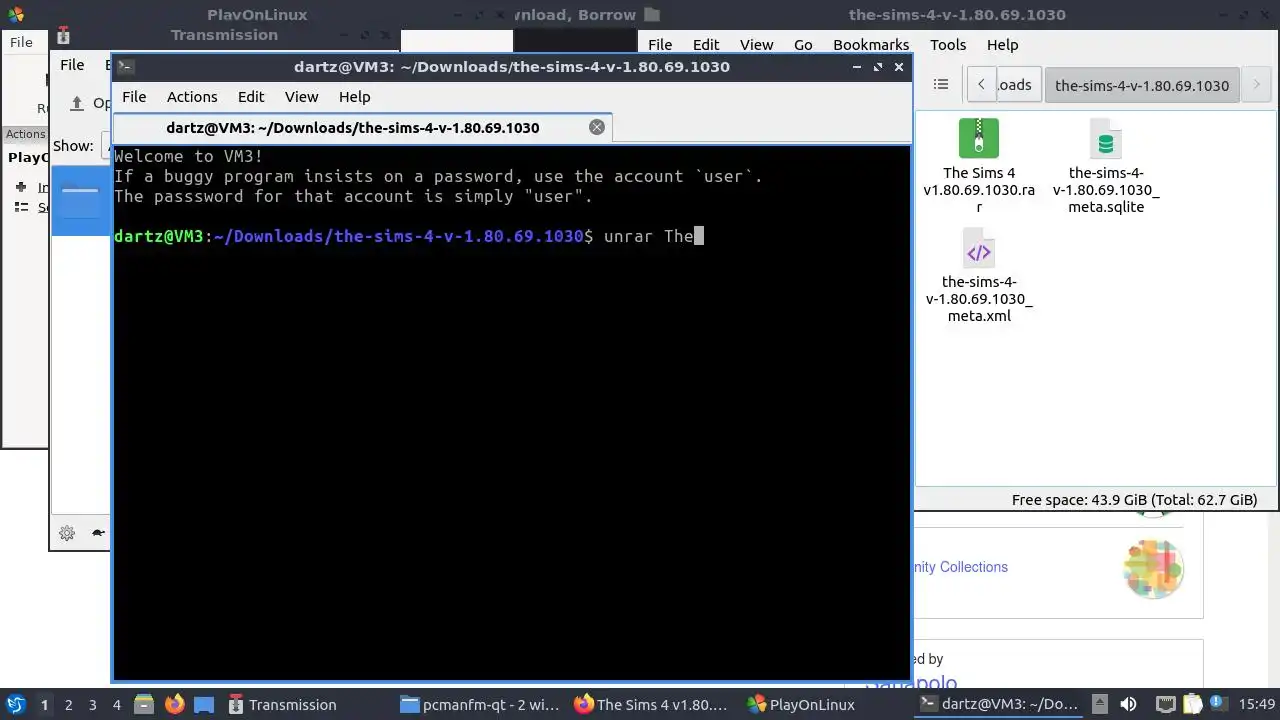
Task: Click the colorful collection thumbnail in browser
Action: pyautogui.click(x=1153, y=568)
